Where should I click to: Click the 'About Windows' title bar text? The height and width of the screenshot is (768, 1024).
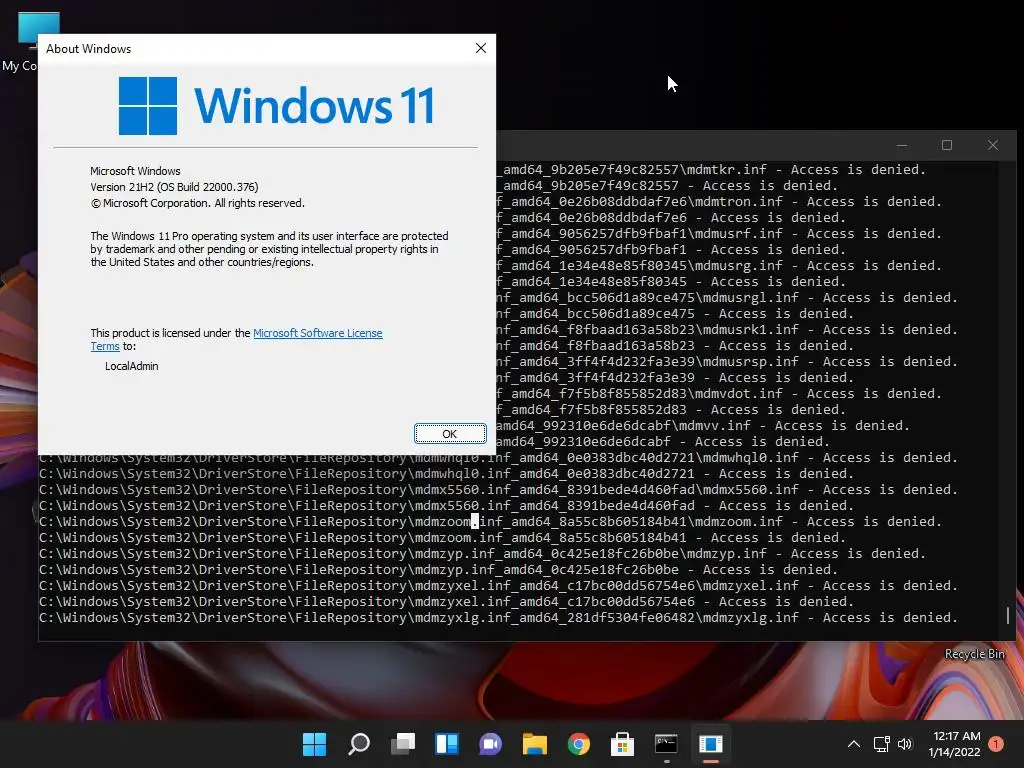tap(88, 49)
